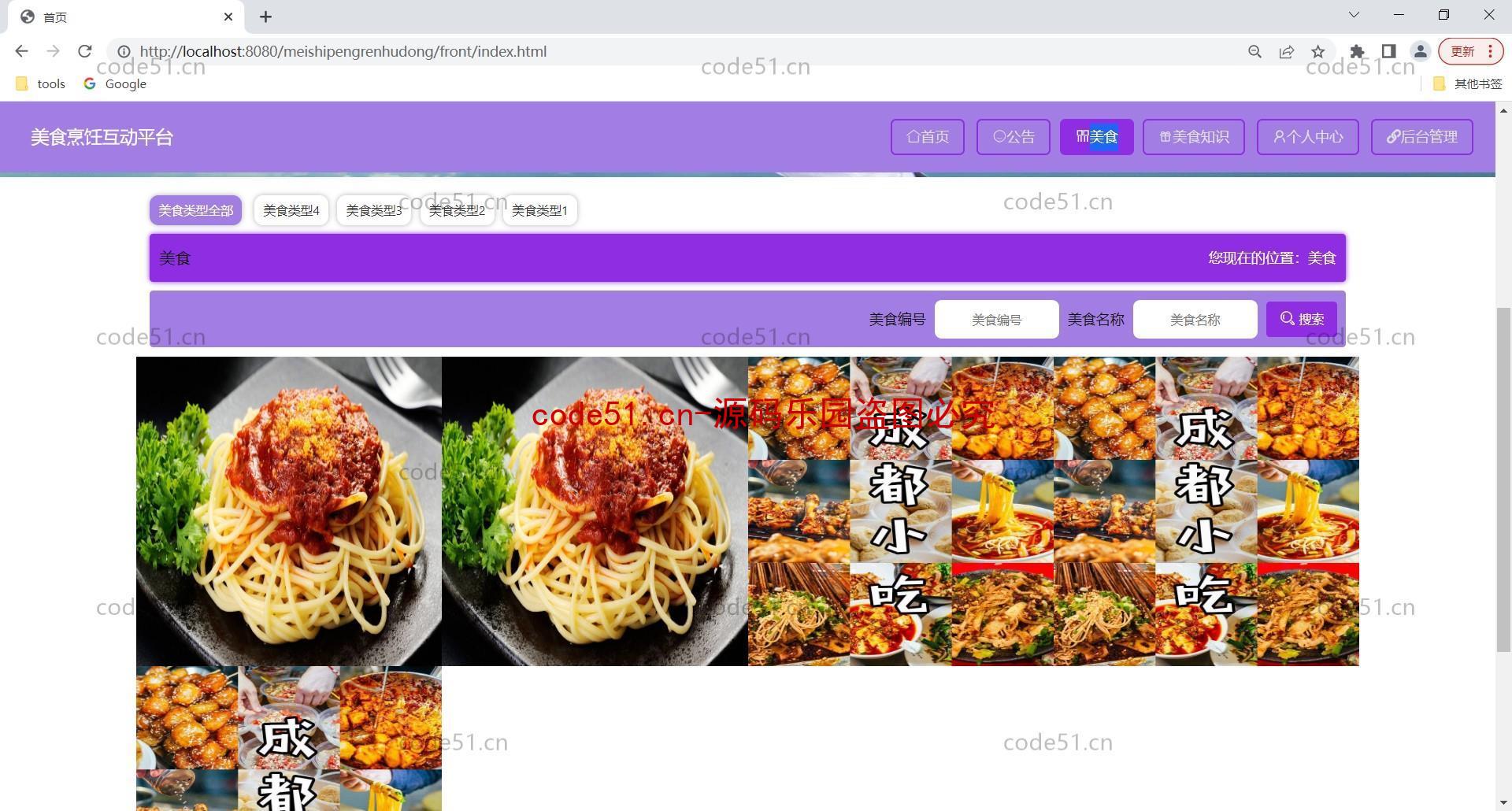Open the tools bookmark folder

[x=41, y=83]
